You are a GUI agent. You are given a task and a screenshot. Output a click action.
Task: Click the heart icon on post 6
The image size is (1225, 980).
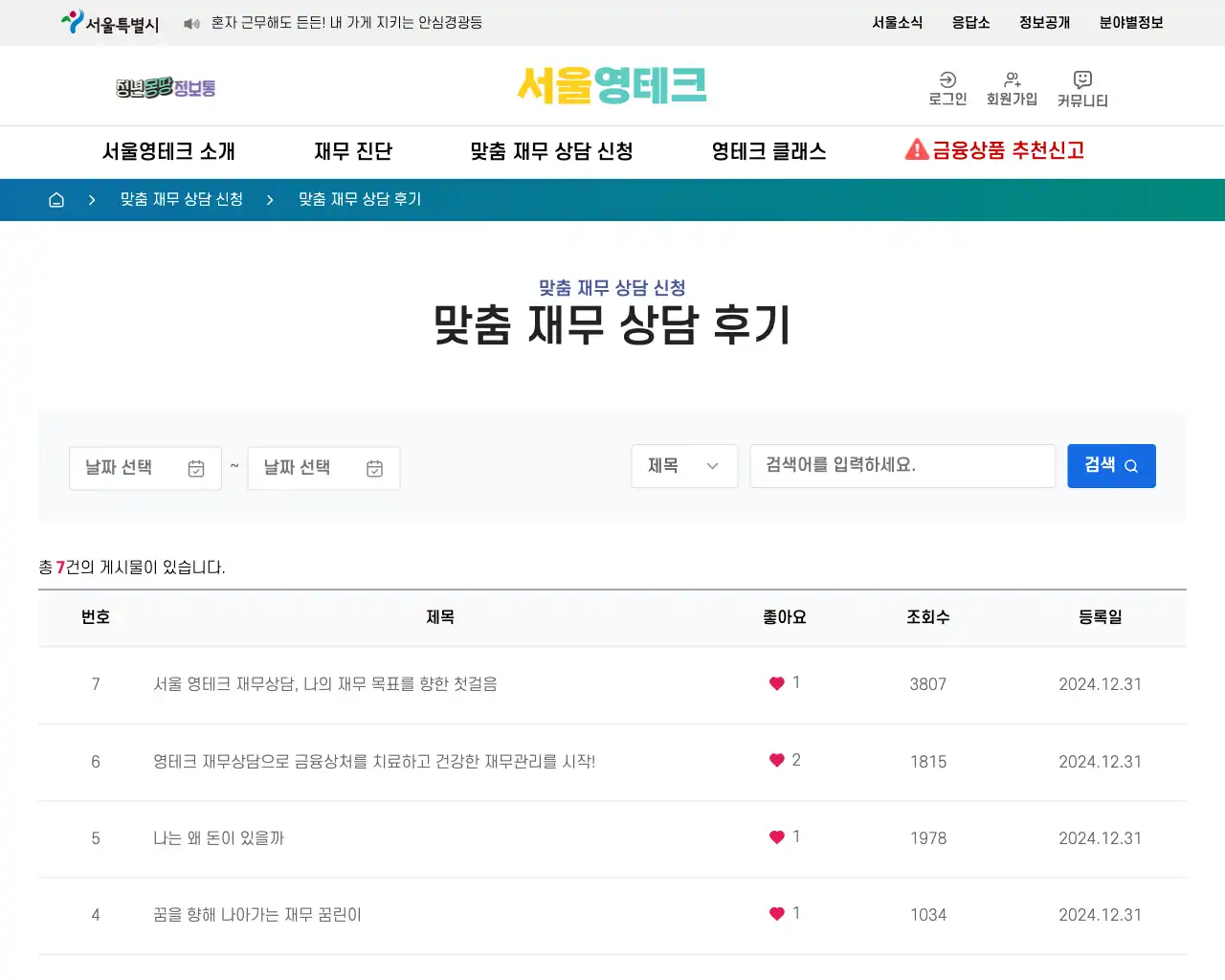coord(777,760)
